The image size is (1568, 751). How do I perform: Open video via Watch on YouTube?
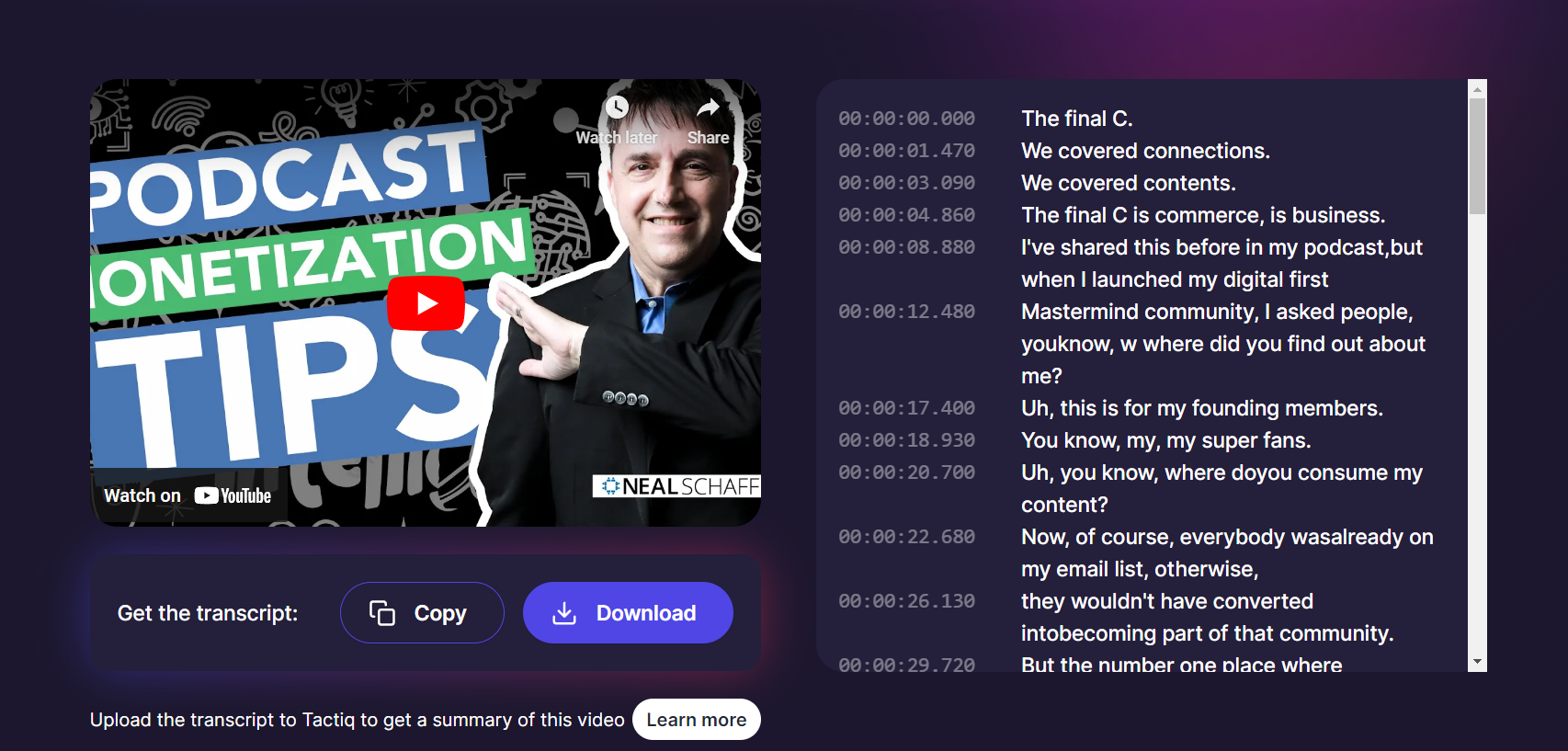[x=188, y=495]
